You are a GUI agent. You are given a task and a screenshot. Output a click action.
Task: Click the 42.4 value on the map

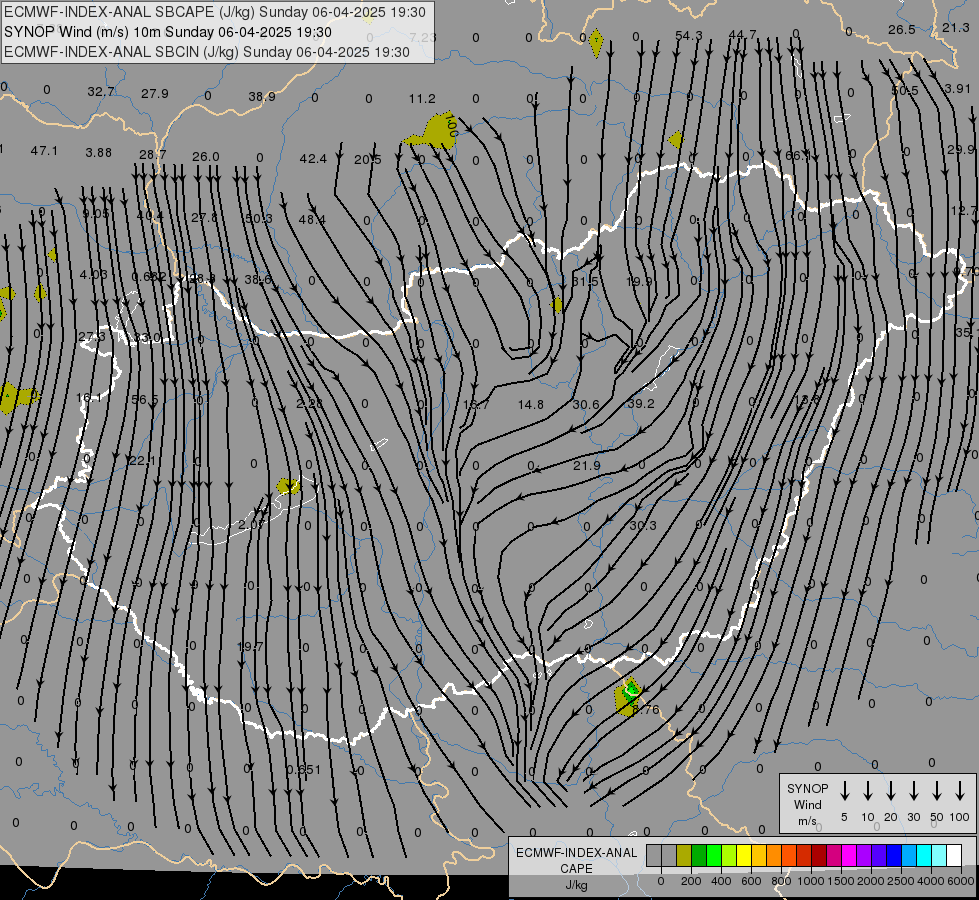(x=313, y=159)
